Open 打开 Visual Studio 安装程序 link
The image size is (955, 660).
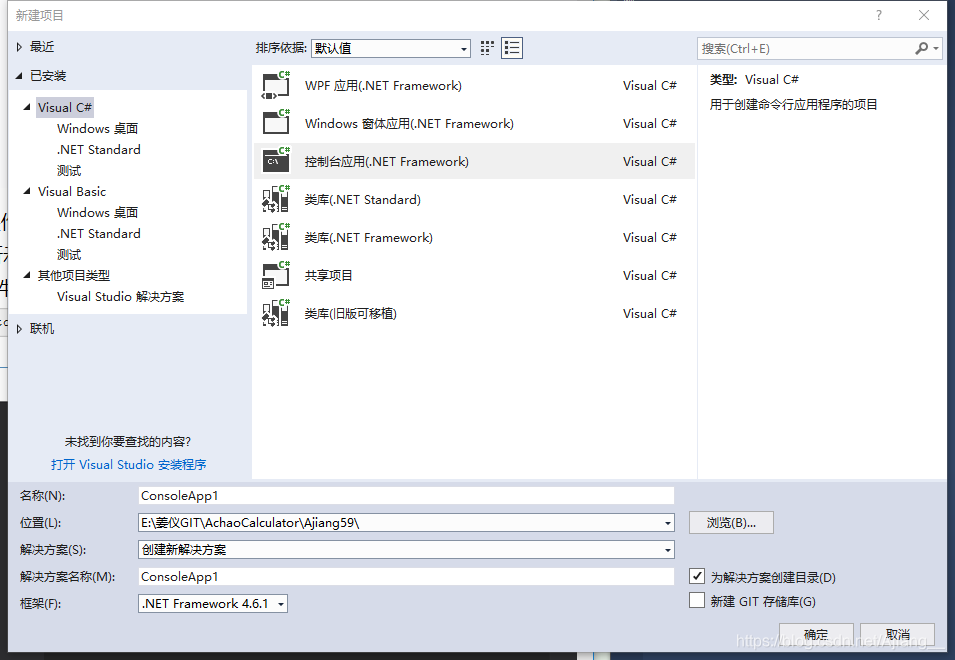click(x=129, y=465)
